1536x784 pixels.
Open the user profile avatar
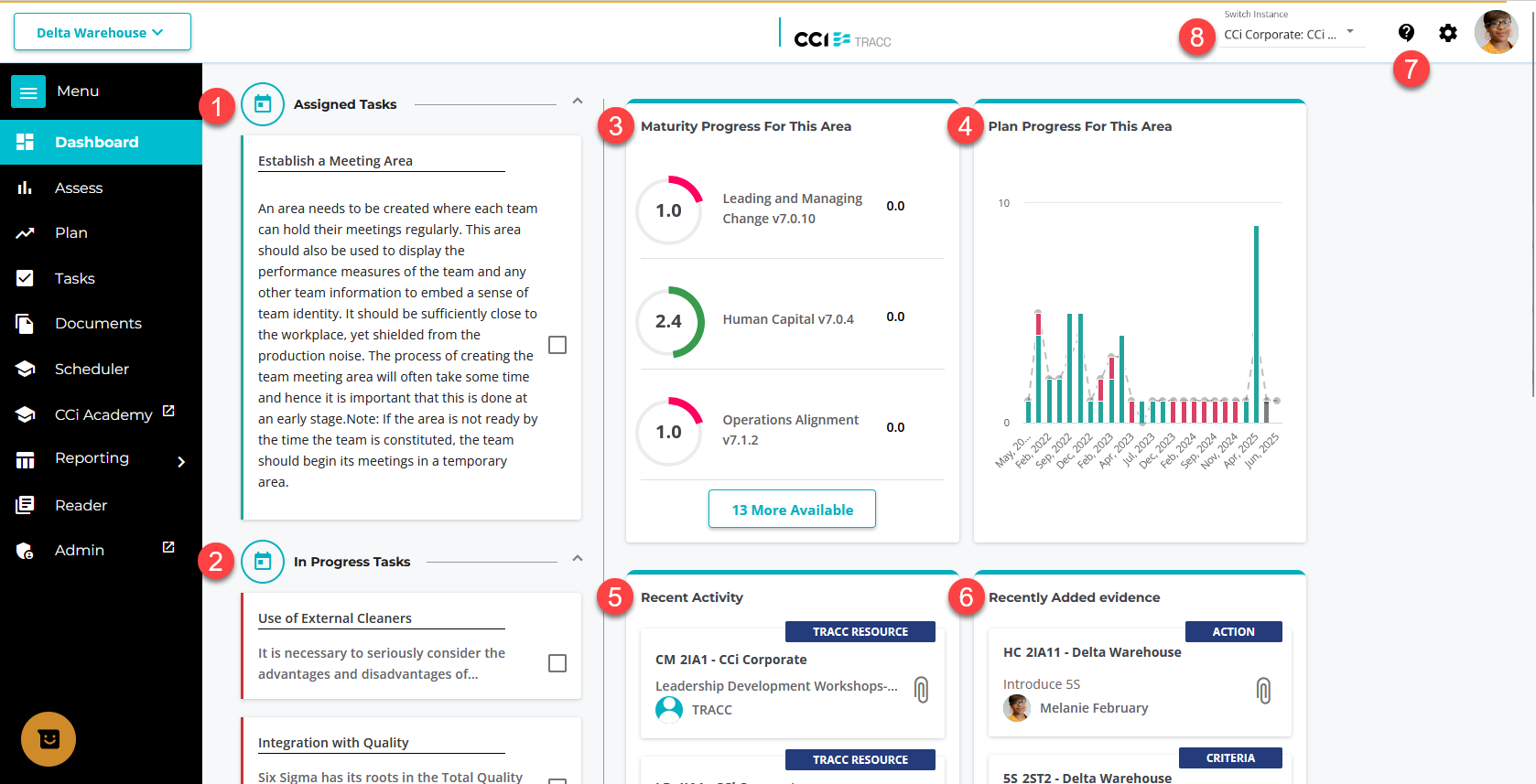point(1497,32)
